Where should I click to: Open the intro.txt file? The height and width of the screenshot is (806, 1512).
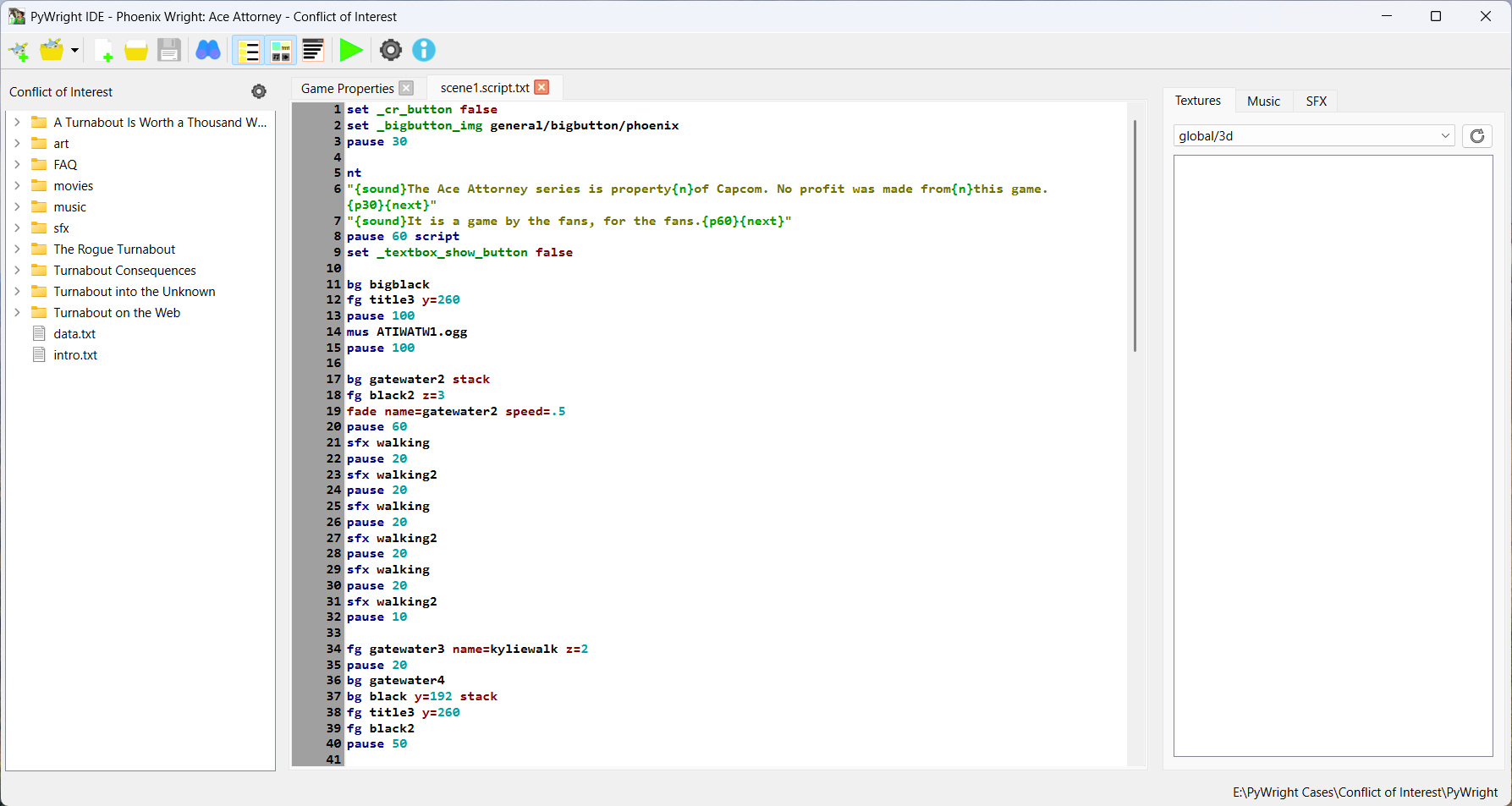(75, 355)
